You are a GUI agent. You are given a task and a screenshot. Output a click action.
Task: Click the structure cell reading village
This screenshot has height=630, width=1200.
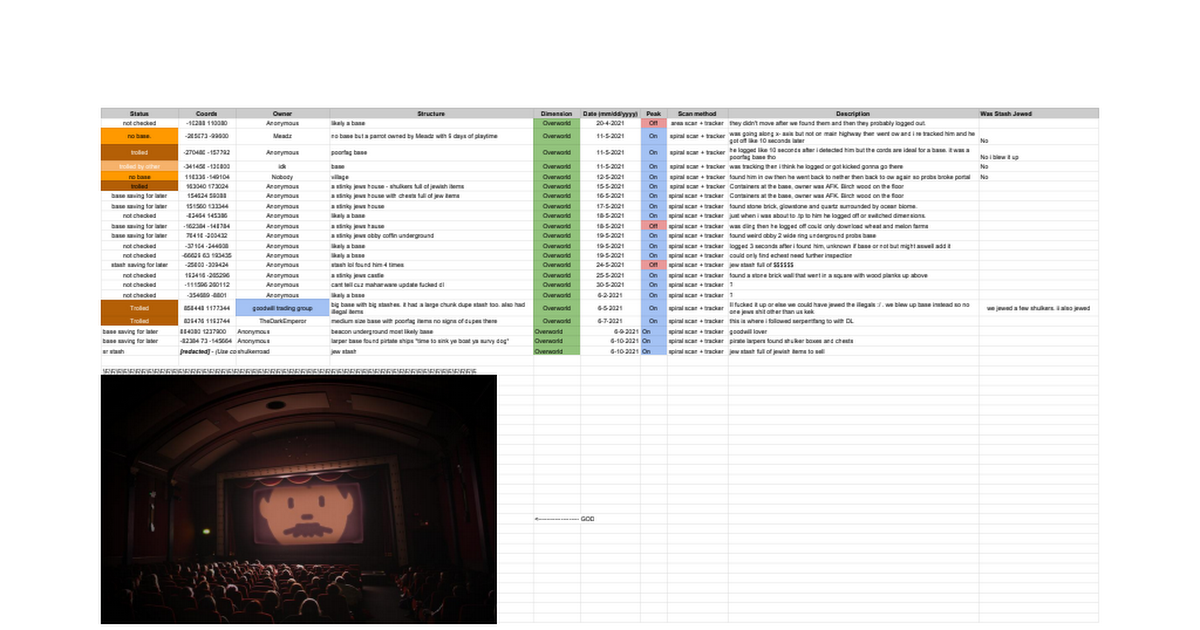click(431, 176)
